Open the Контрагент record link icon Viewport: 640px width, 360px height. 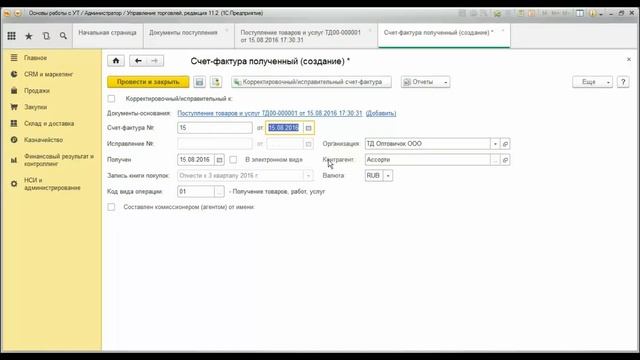tap(505, 160)
